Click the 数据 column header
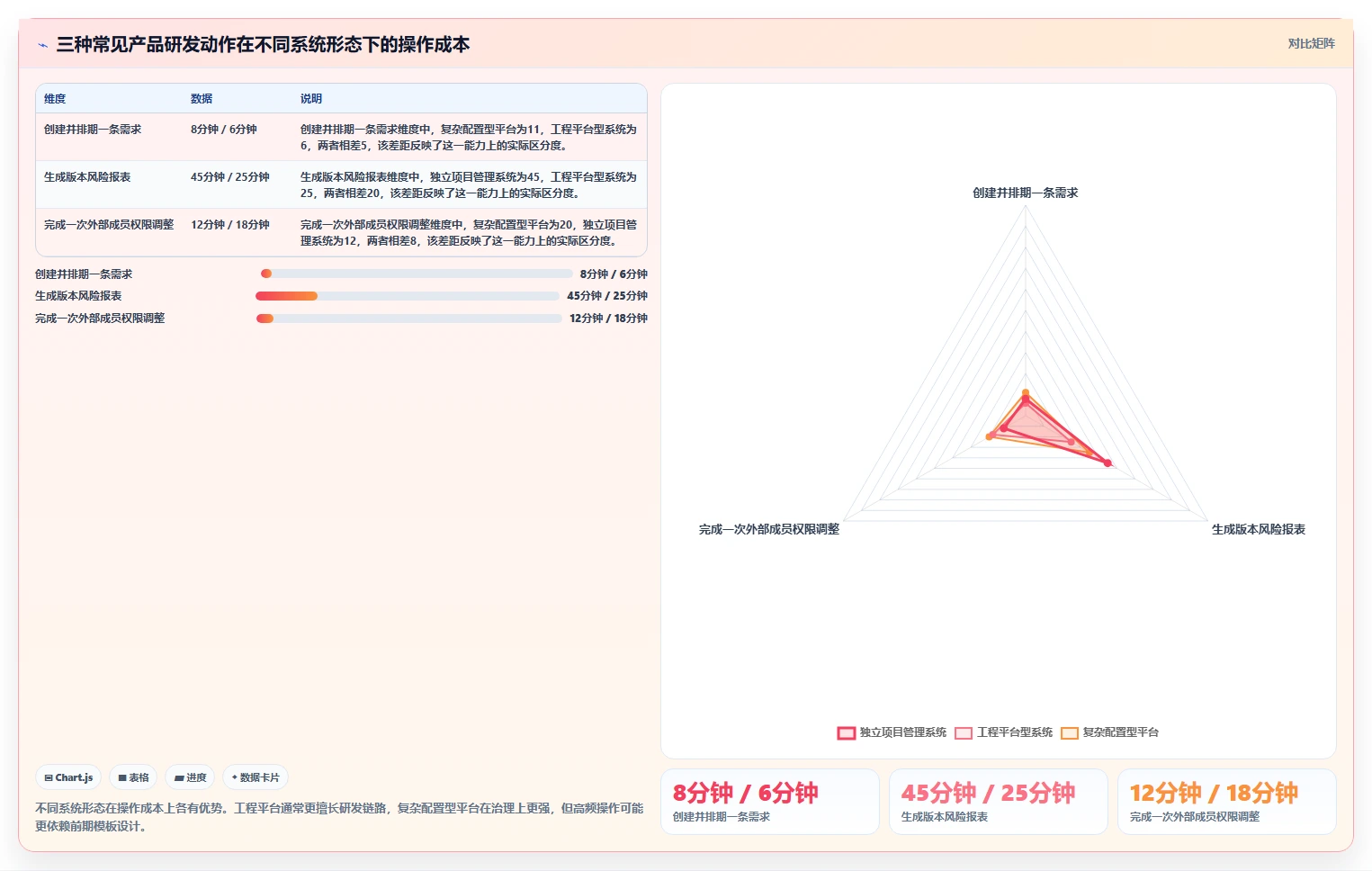Image resolution: width=1372 pixels, height=871 pixels. pos(202,99)
